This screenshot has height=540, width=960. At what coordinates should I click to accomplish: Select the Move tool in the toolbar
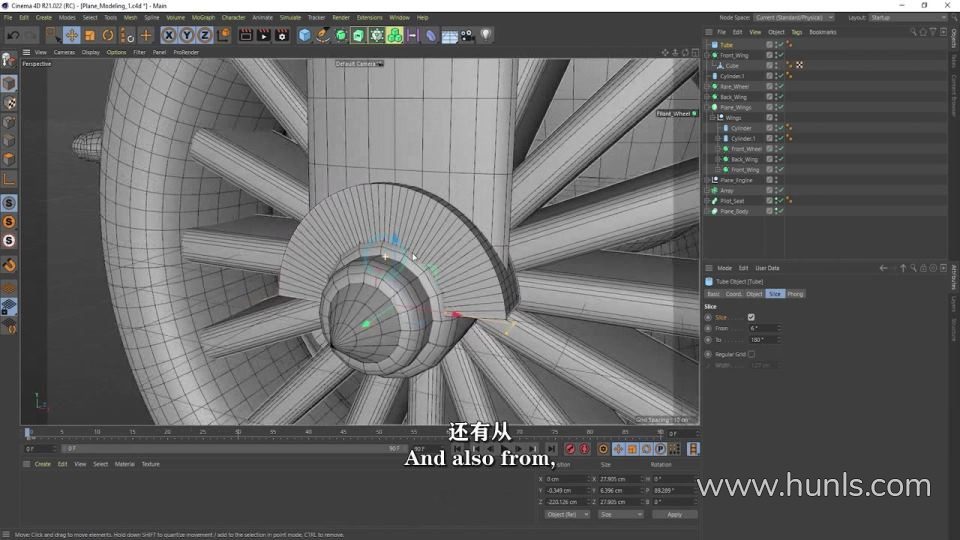(72, 35)
